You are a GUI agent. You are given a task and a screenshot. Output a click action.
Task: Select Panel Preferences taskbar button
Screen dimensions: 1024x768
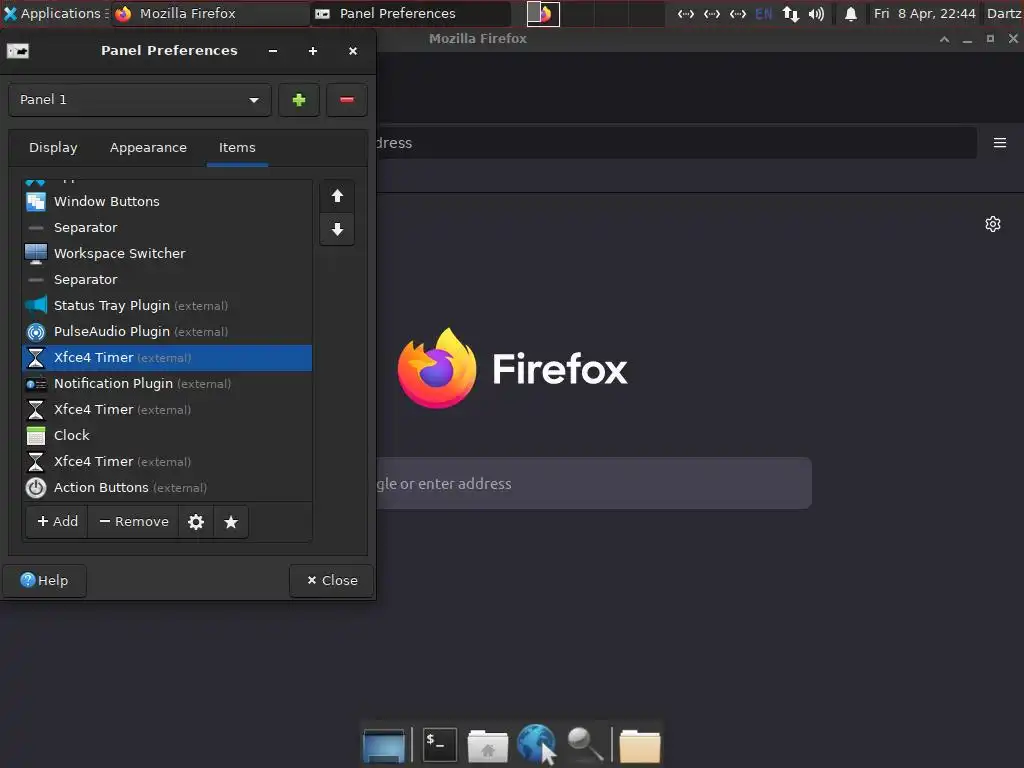tap(412, 13)
